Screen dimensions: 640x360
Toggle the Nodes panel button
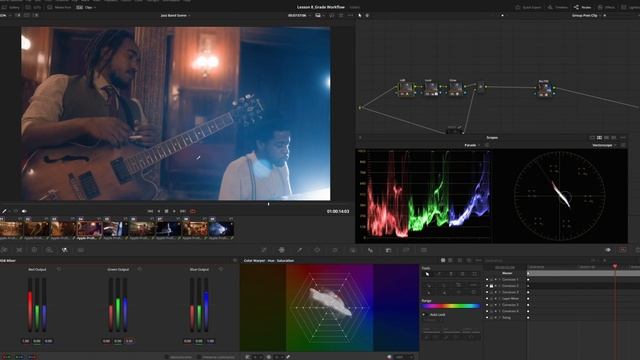coord(582,7)
